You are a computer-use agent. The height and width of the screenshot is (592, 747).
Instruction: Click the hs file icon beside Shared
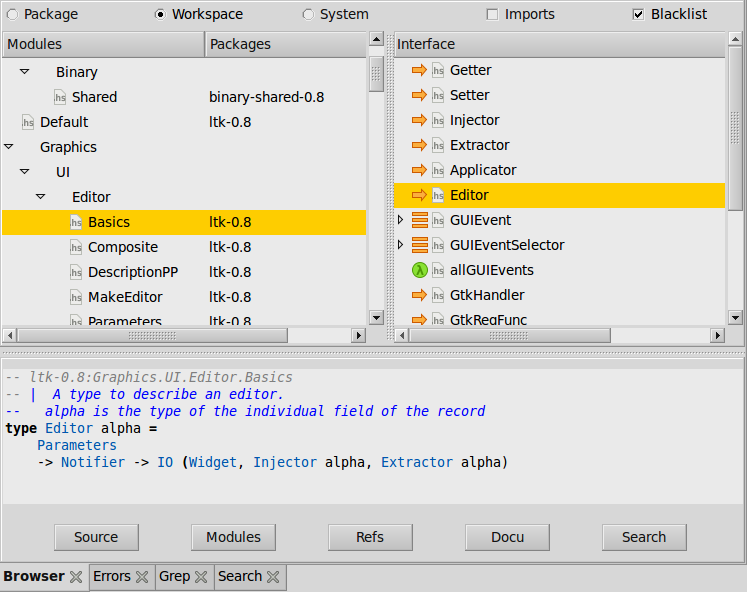point(61,97)
